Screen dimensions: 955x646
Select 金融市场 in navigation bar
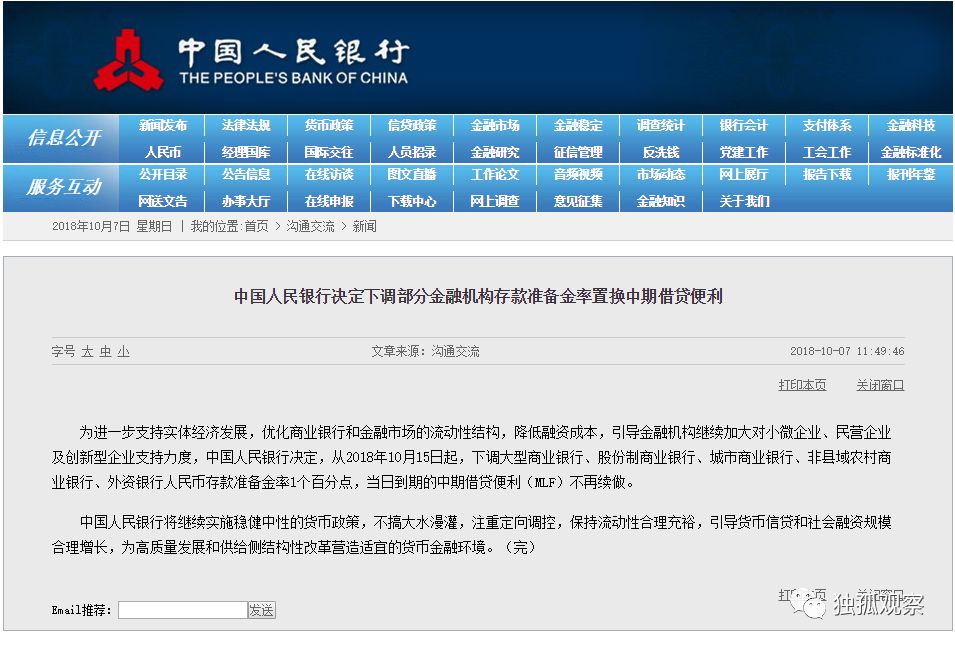pyautogui.click(x=495, y=126)
